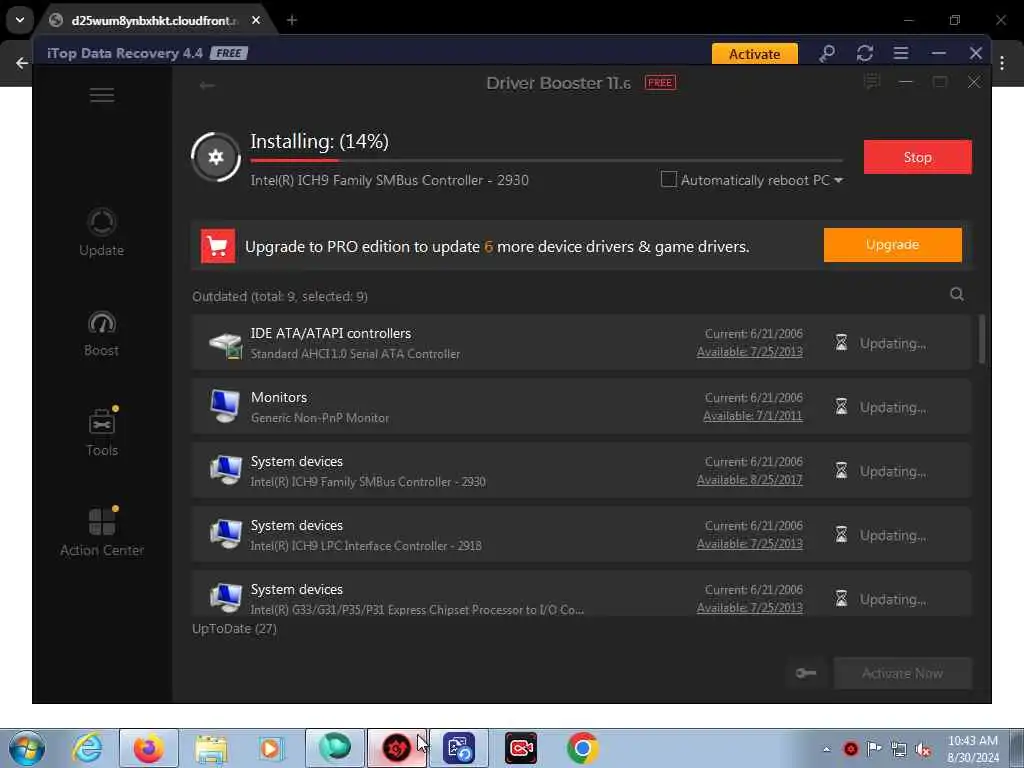Click Available 7/25/2013 link for LPC Interface Controller
This screenshot has width=1024, height=768.
[x=749, y=544]
